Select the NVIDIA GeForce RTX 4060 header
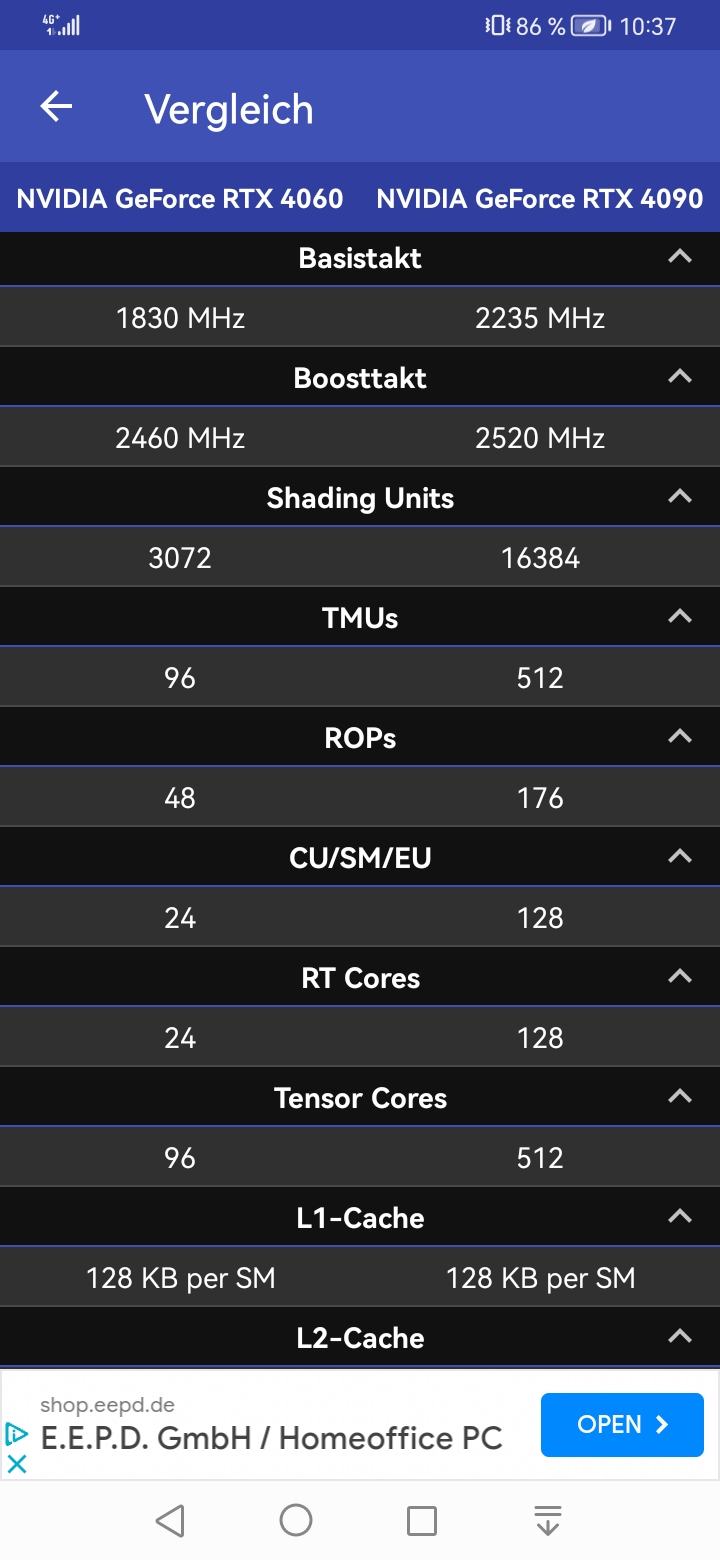Image resolution: width=720 pixels, height=1560 pixels. tap(180, 198)
